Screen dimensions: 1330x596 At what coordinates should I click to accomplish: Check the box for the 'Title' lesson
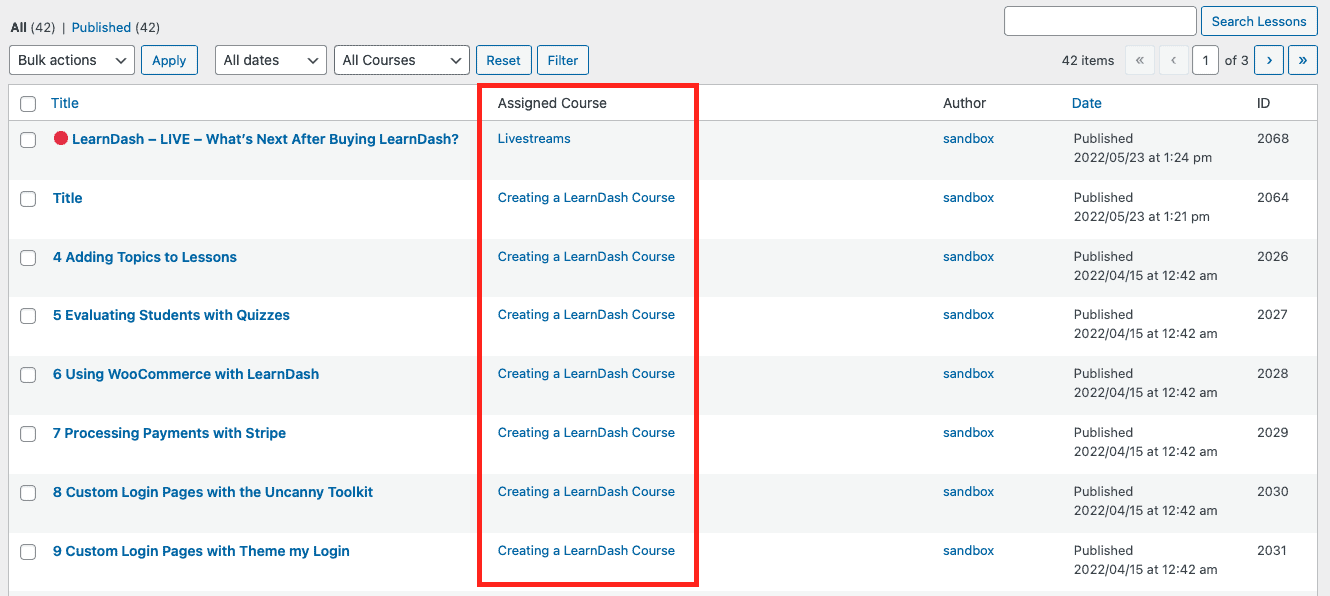click(28, 199)
